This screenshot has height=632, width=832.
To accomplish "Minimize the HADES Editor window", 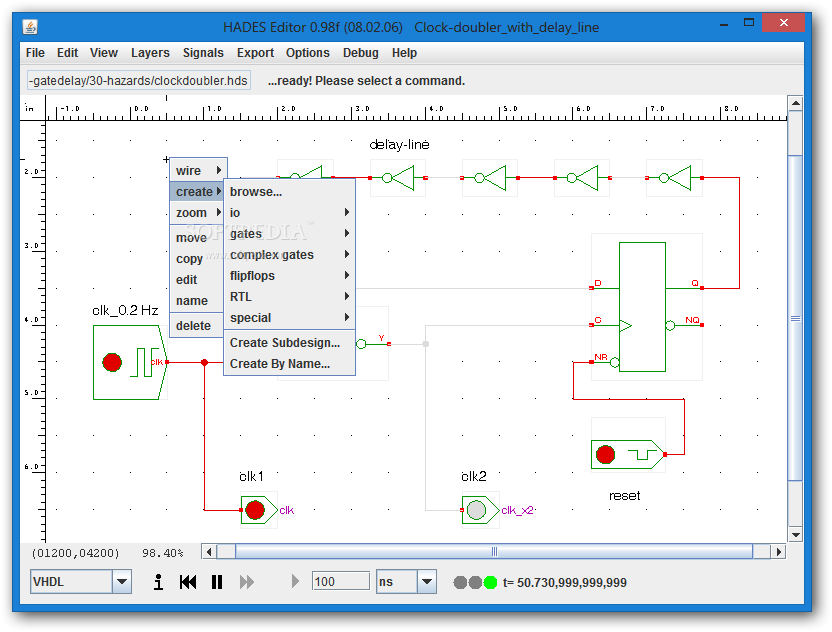I will (724, 24).
